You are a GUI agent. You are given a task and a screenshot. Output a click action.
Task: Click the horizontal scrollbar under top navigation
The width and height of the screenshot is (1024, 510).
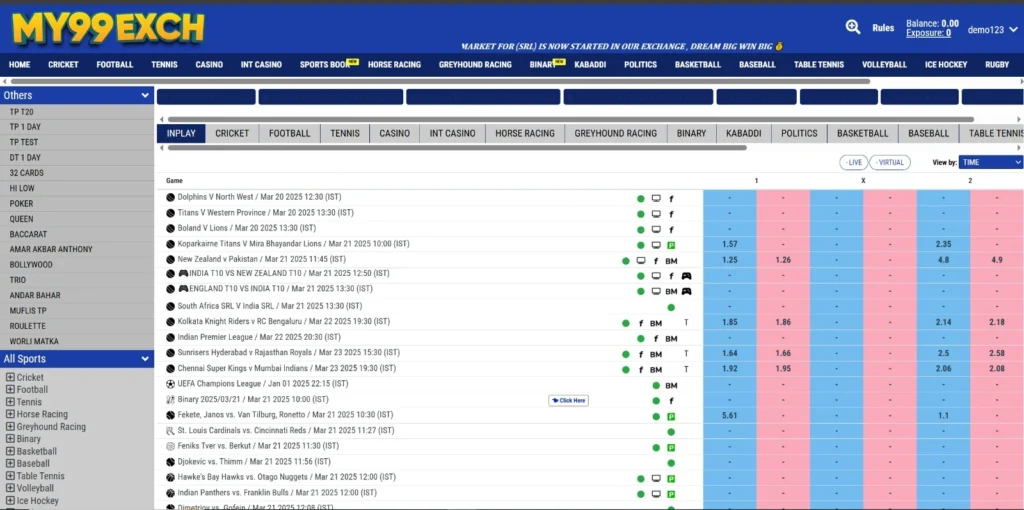pyautogui.click(x=440, y=82)
